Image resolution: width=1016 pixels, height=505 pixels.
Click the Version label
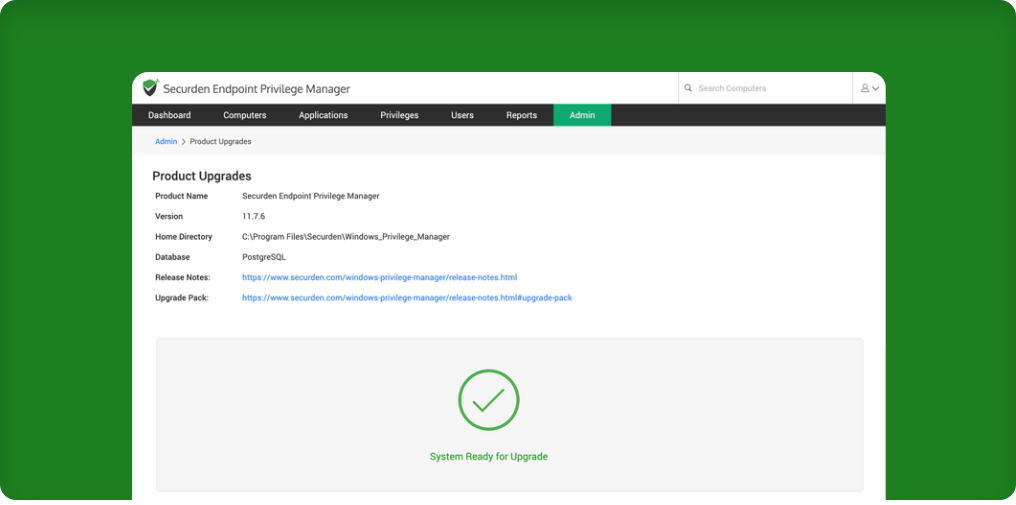click(x=169, y=217)
